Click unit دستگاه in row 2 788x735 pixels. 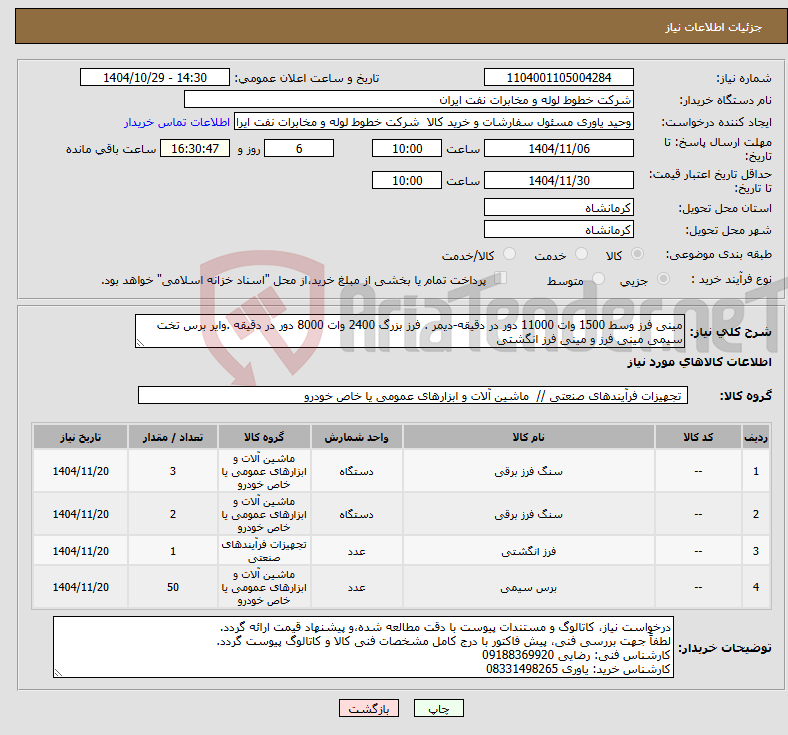(x=356, y=514)
